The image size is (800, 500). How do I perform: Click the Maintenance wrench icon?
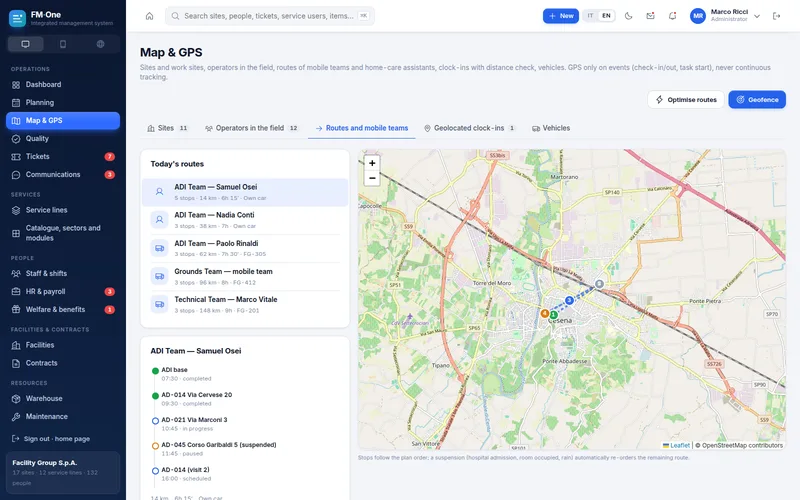16,417
